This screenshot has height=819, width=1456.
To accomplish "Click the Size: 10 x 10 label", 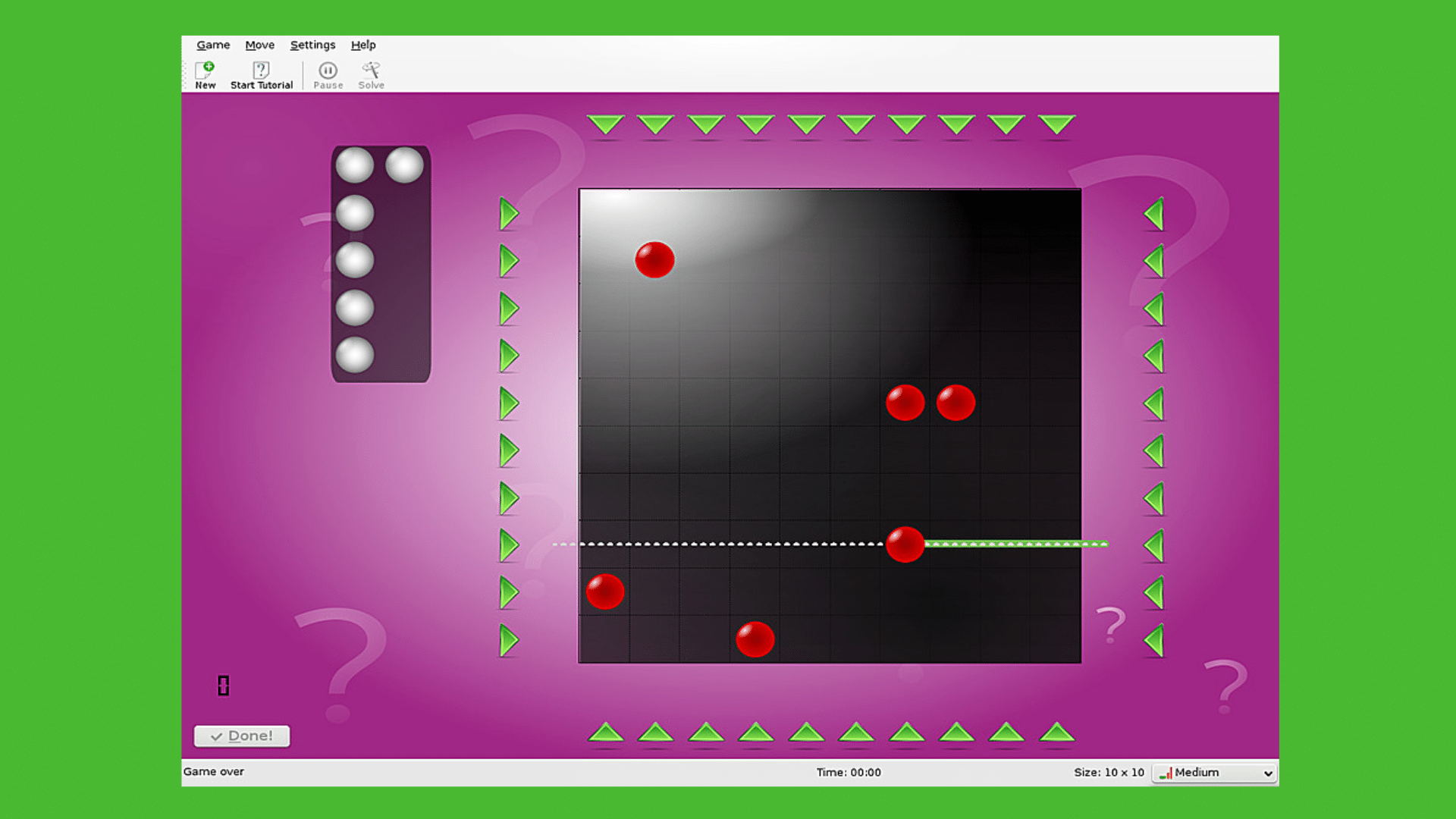I will (1109, 772).
